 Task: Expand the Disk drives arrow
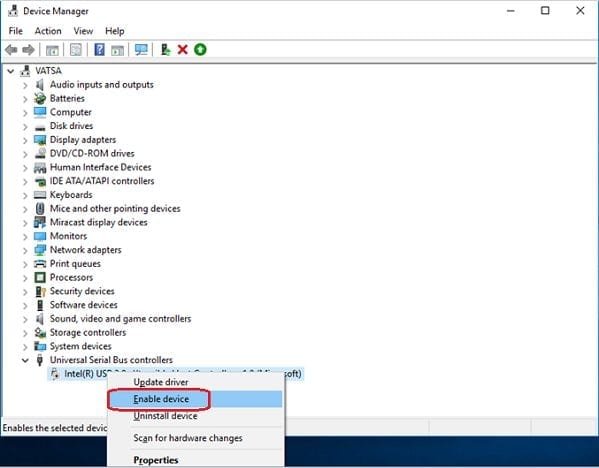tap(25, 126)
